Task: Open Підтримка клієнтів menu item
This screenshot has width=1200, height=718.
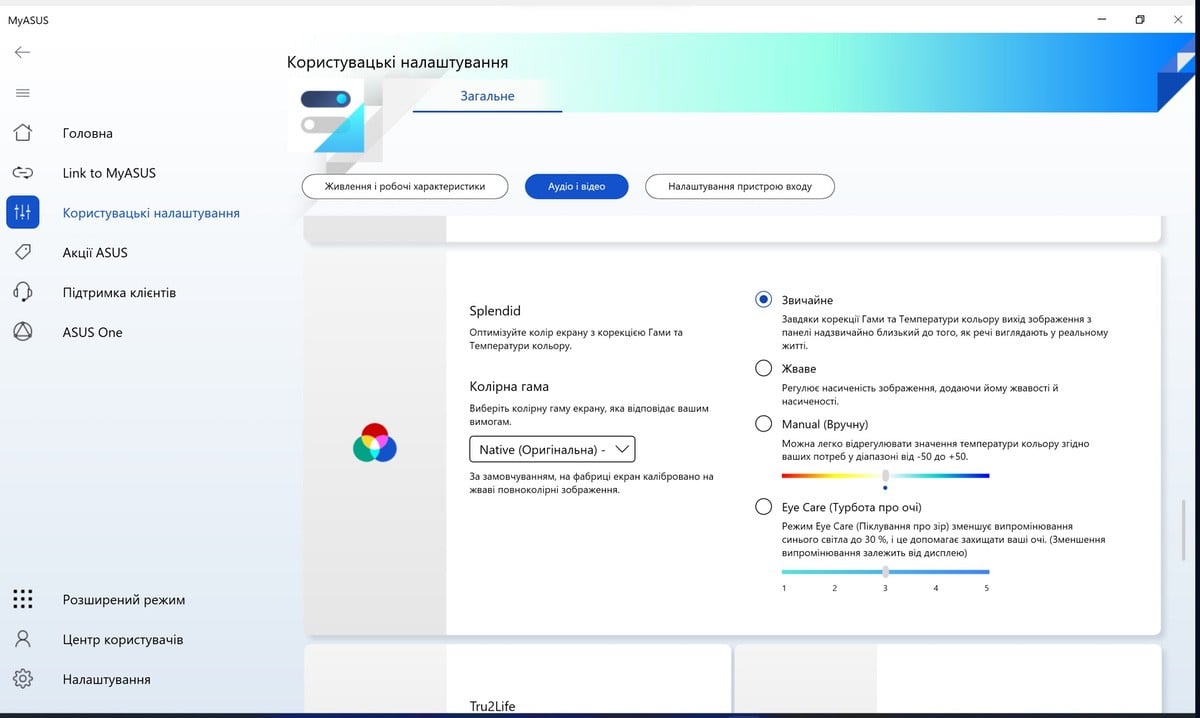Action: (x=119, y=292)
